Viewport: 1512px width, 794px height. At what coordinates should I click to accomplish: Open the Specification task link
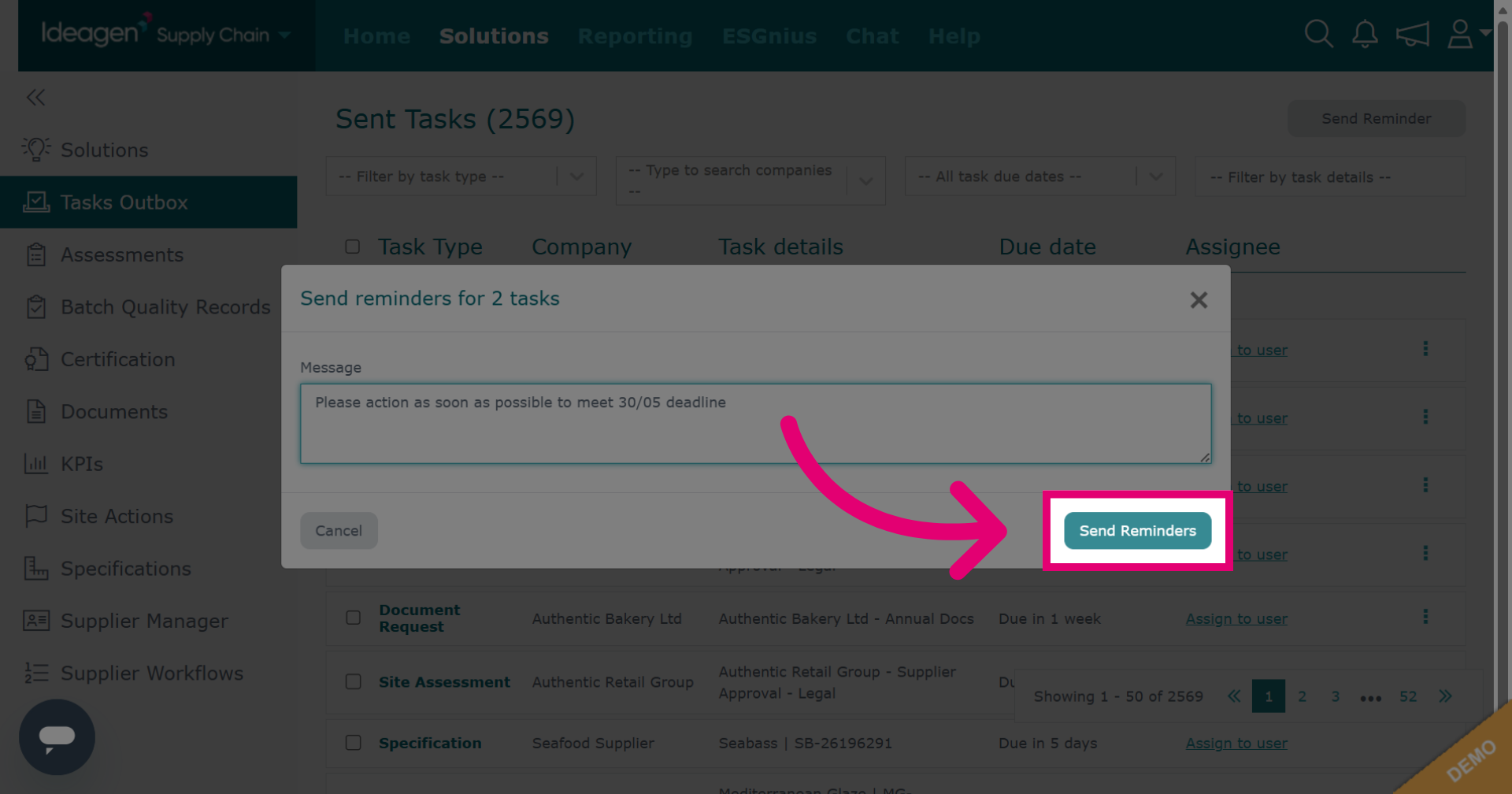click(430, 744)
